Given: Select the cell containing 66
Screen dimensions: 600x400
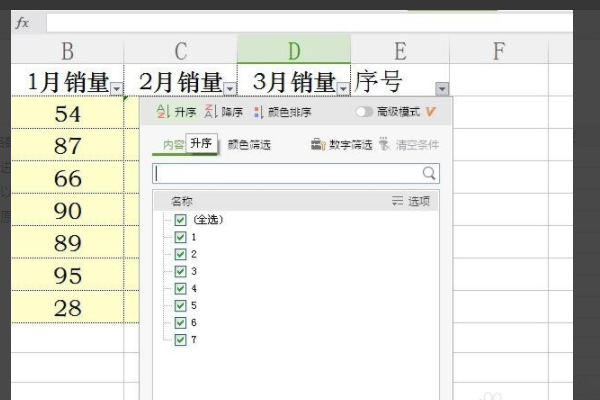Looking at the screenshot, I should tap(67, 177).
